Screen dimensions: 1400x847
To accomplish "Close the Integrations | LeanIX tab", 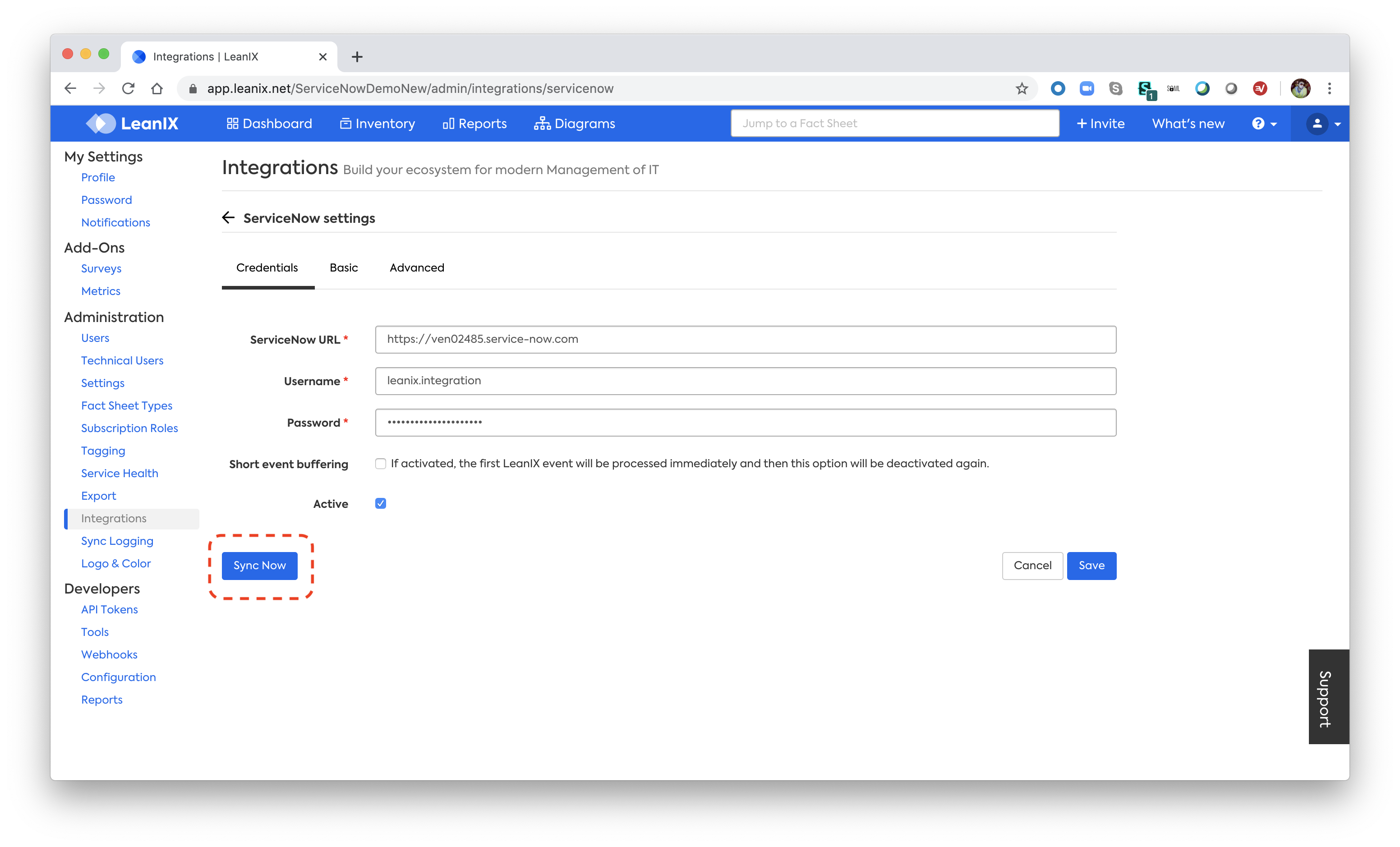I will (x=323, y=57).
